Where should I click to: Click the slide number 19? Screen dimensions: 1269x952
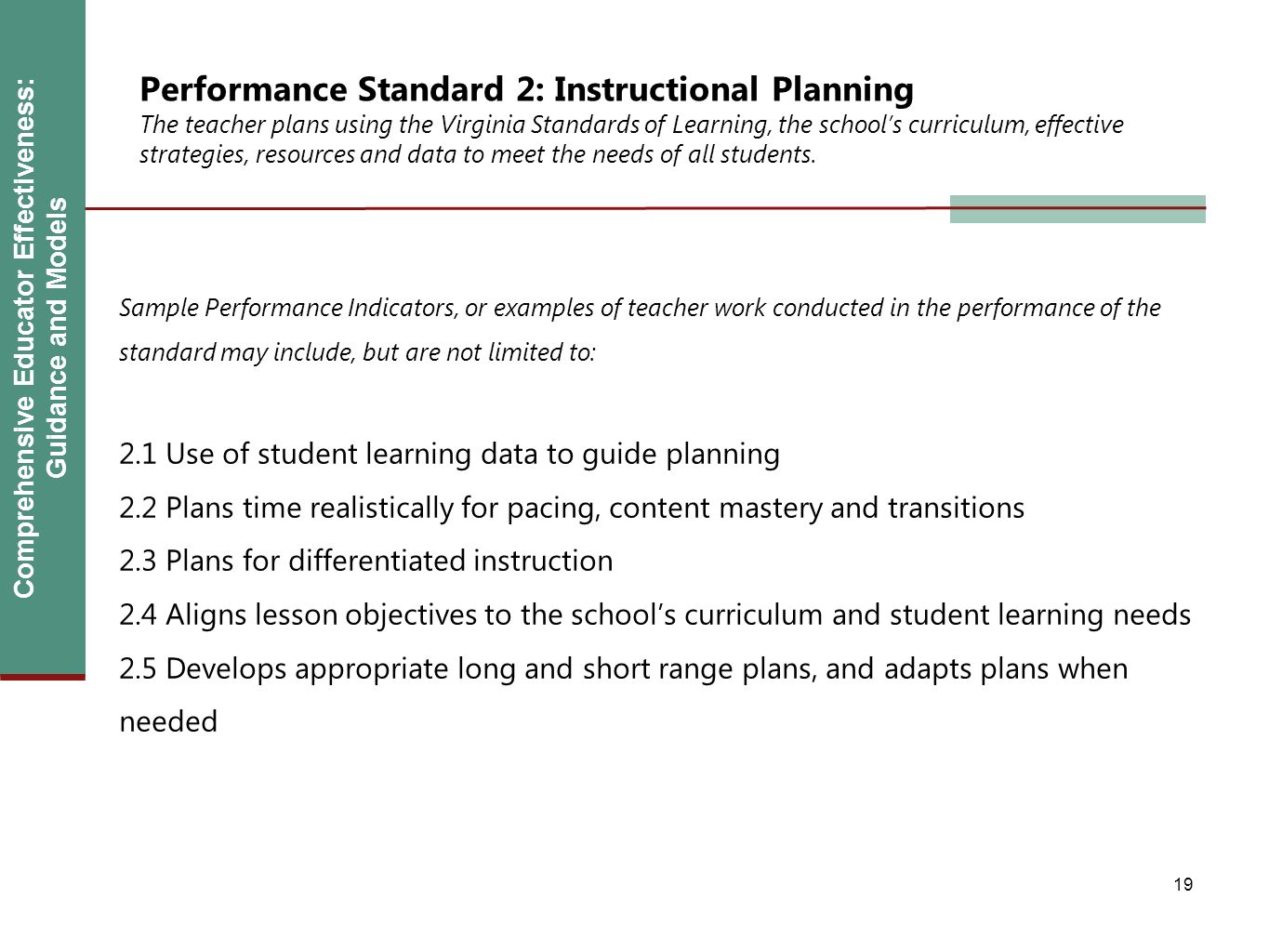(x=1183, y=884)
